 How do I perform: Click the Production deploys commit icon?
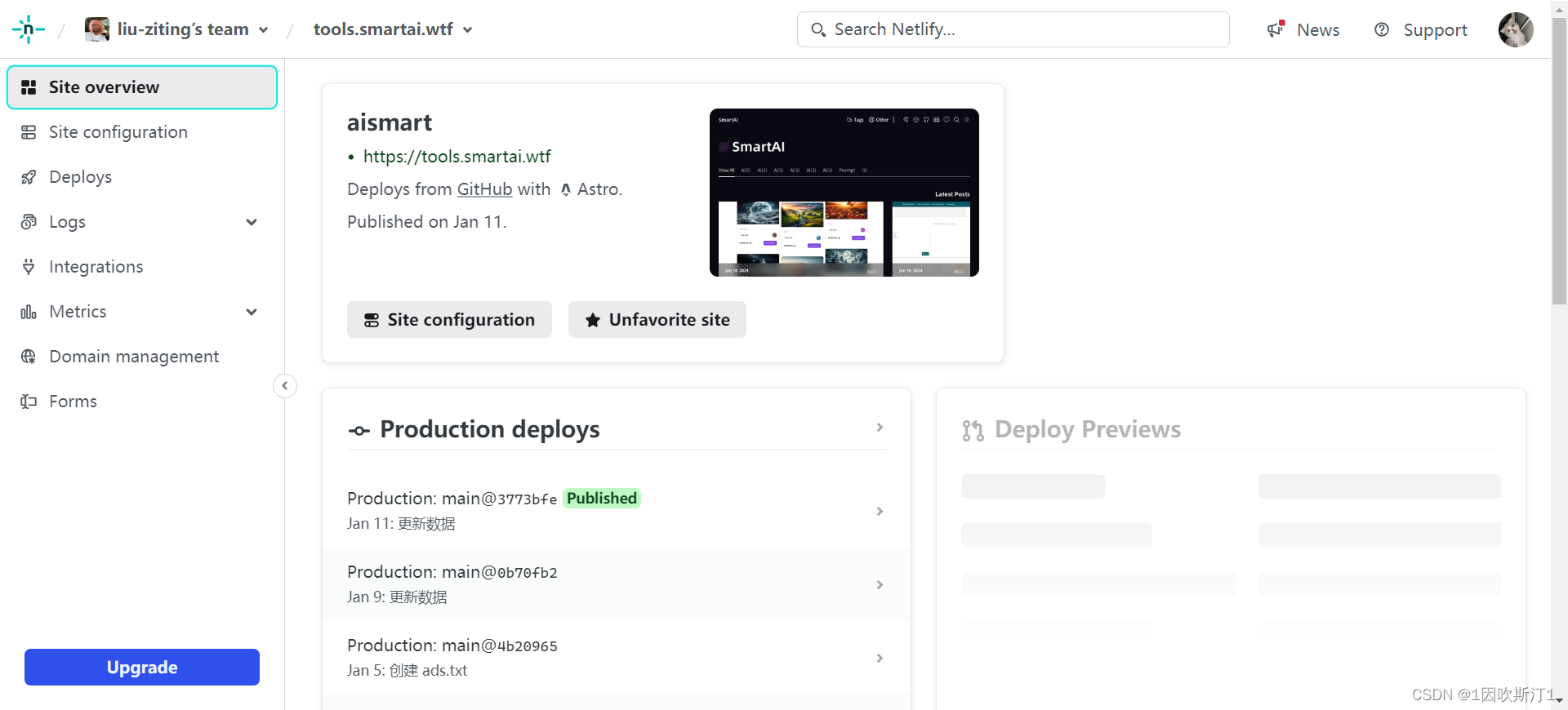pyautogui.click(x=359, y=431)
